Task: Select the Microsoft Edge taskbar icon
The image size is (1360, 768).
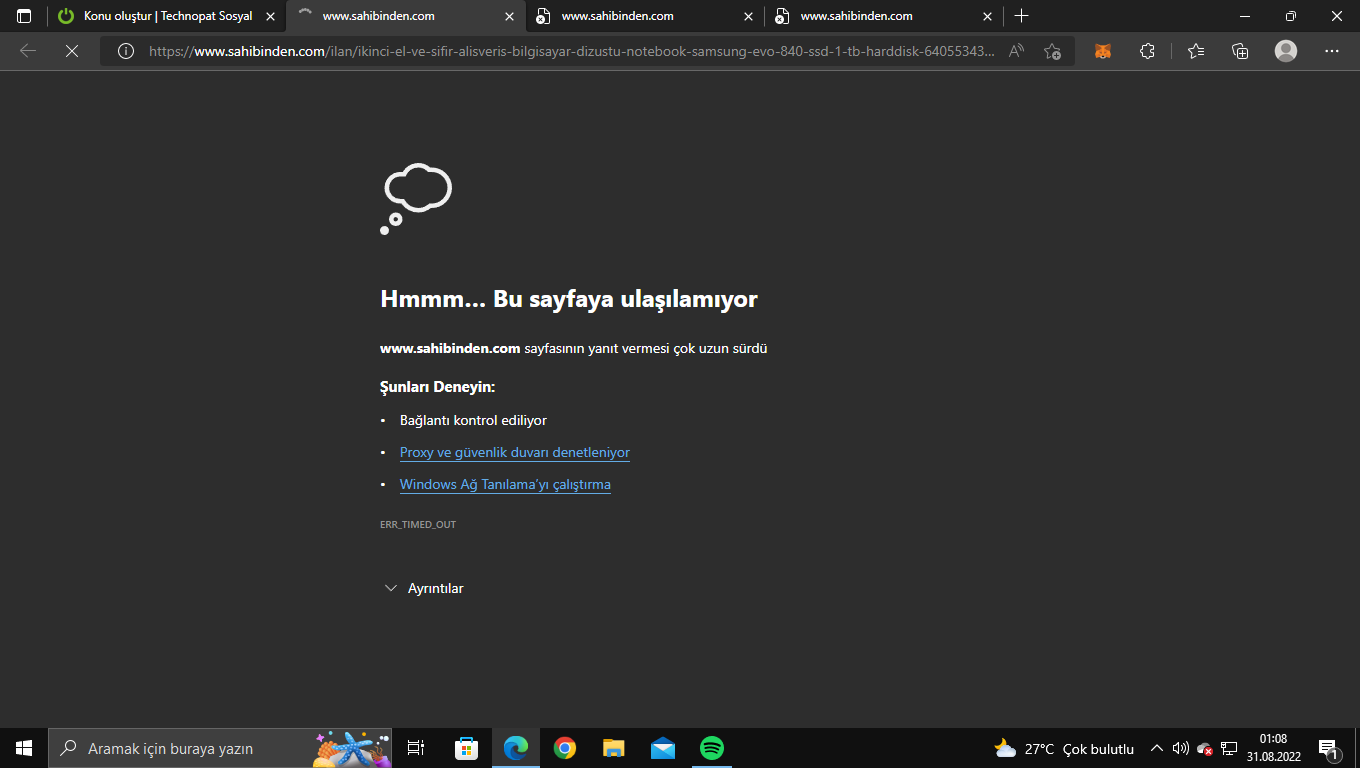Action: [515, 748]
